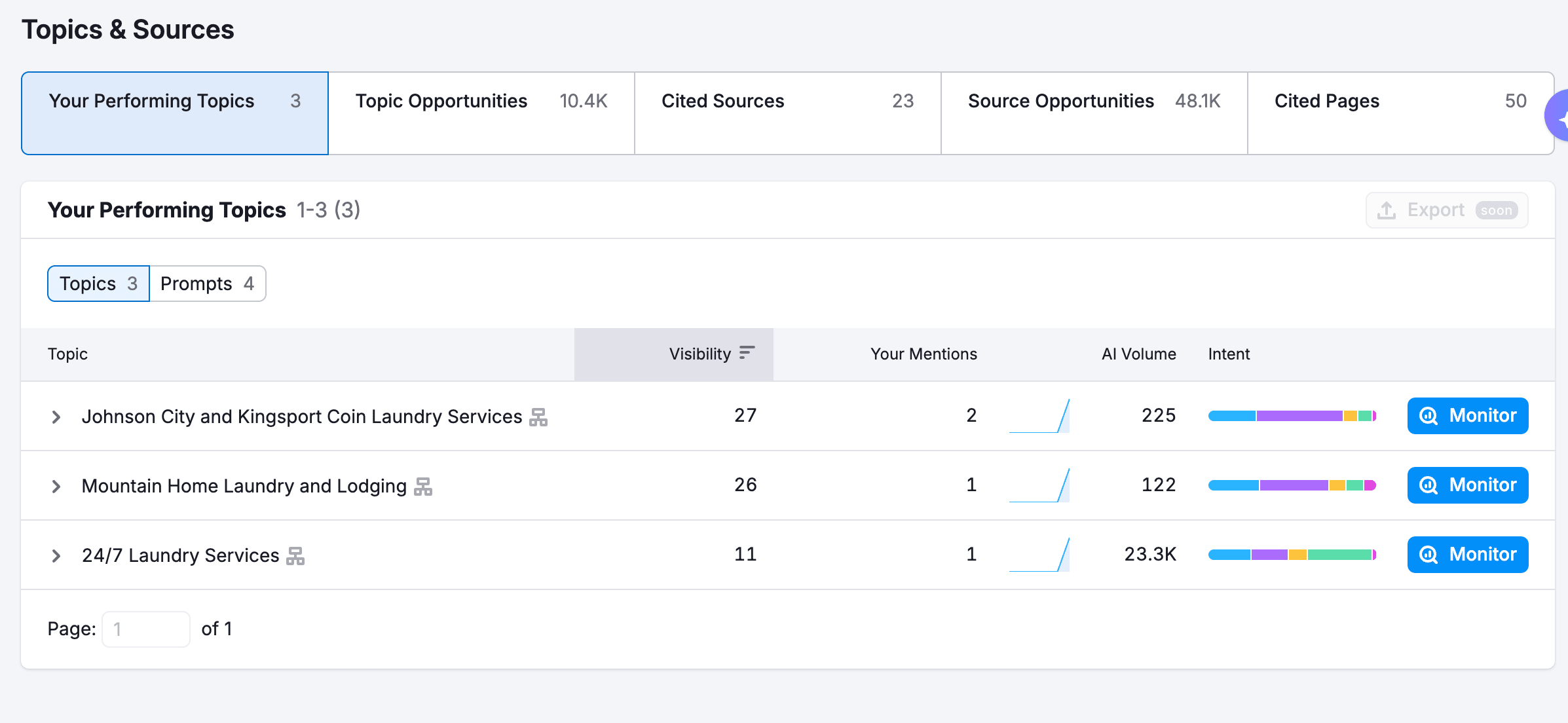Click hierarchy icon next to 24/7 Laundry Services

pos(295,556)
